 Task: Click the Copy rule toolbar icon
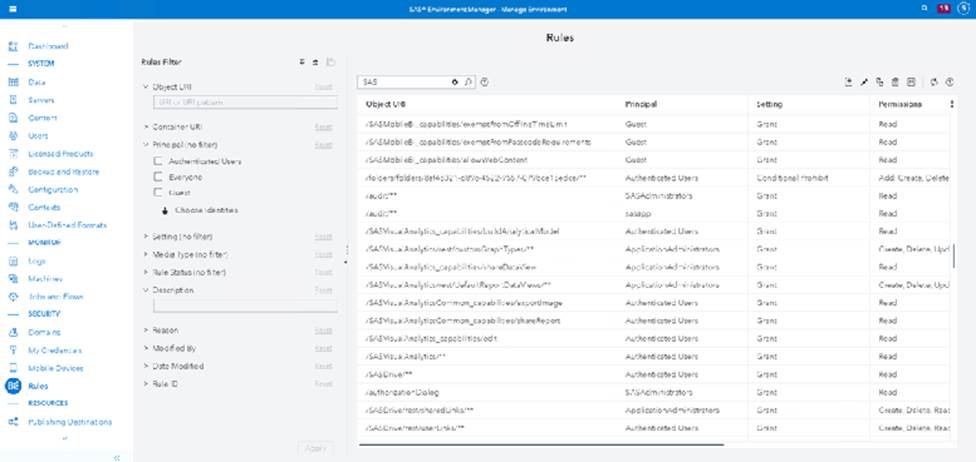point(880,82)
